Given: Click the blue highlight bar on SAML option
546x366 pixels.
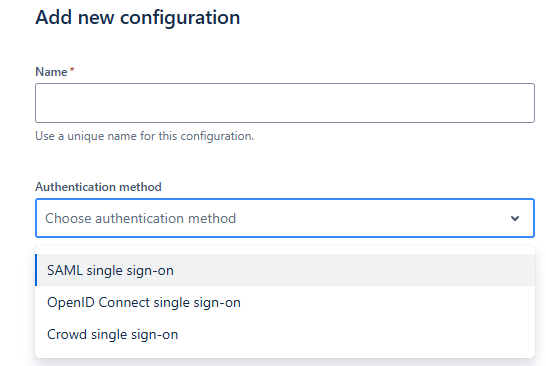Looking at the screenshot, I should click(x=36, y=270).
